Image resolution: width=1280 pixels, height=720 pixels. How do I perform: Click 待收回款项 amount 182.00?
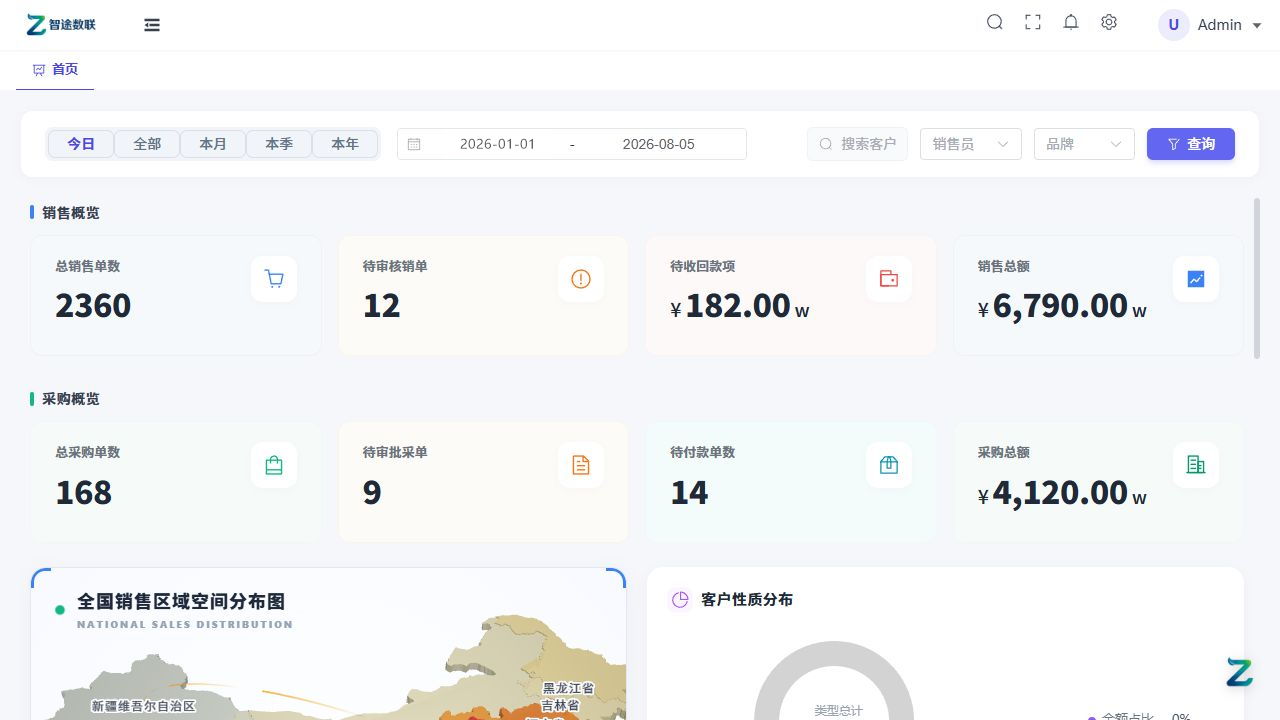[x=738, y=306]
